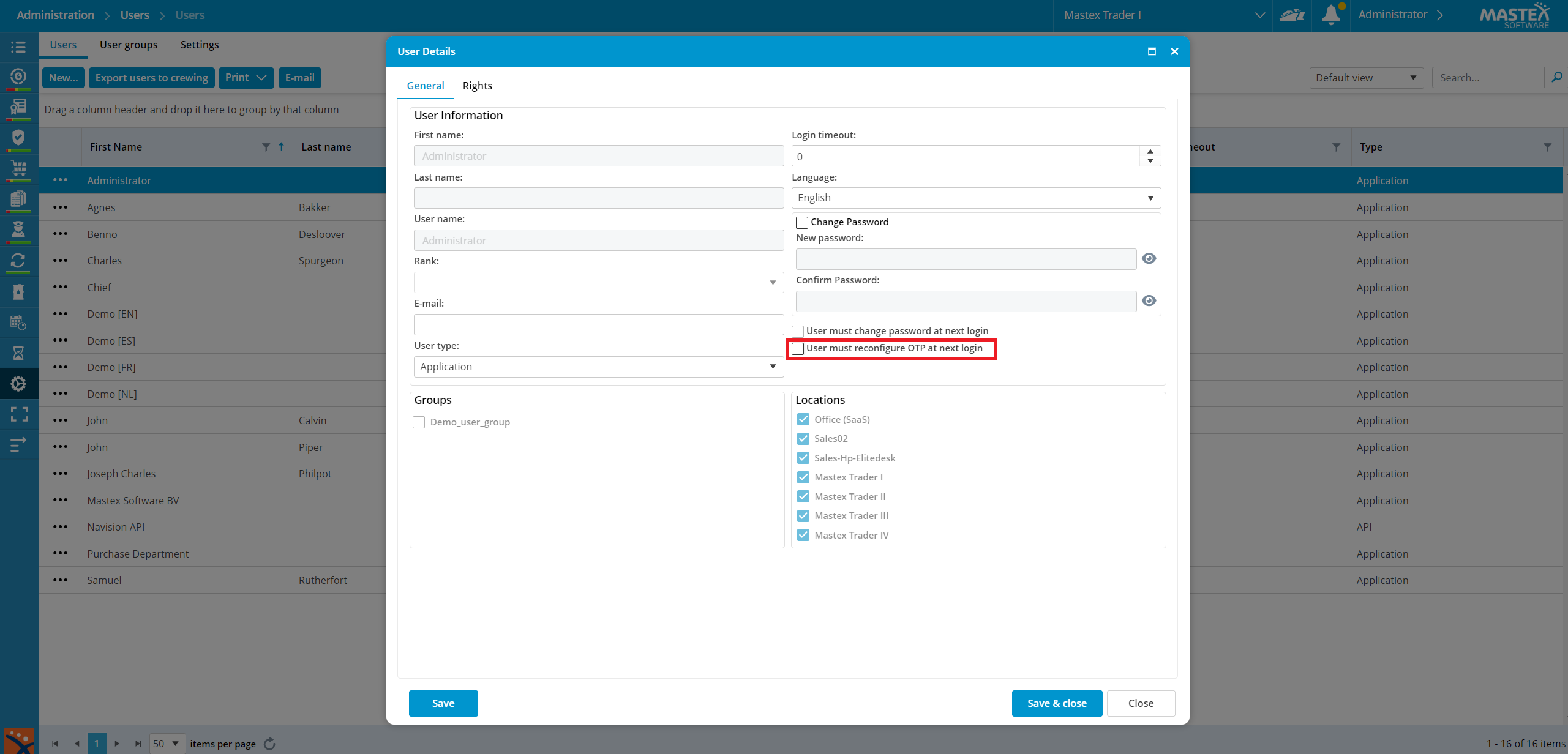Image resolution: width=1568 pixels, height=754 pixels.
Task: Tick the Demo_user_group checkbox
Action: (419, 422)
